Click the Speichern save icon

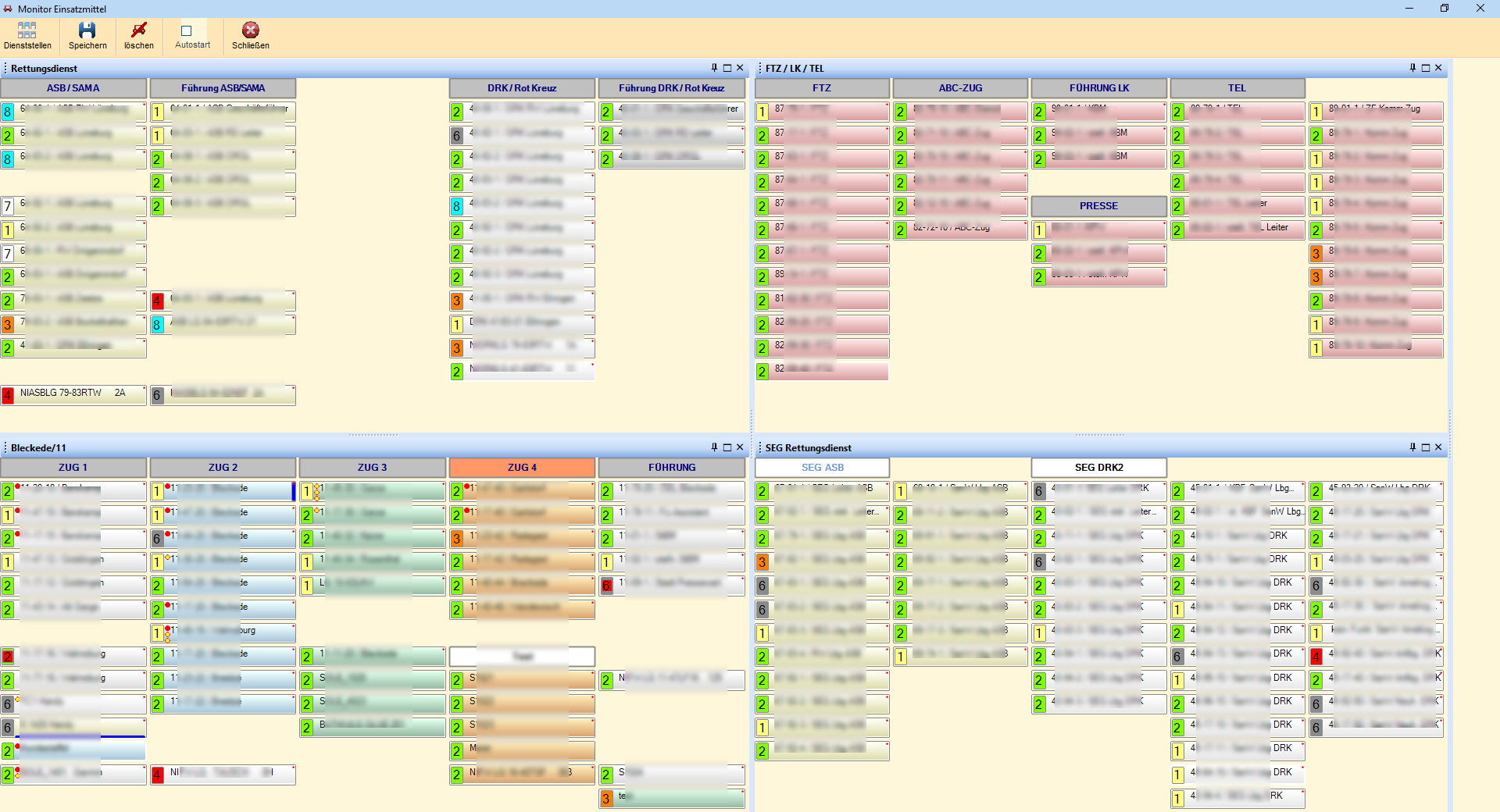87,31
